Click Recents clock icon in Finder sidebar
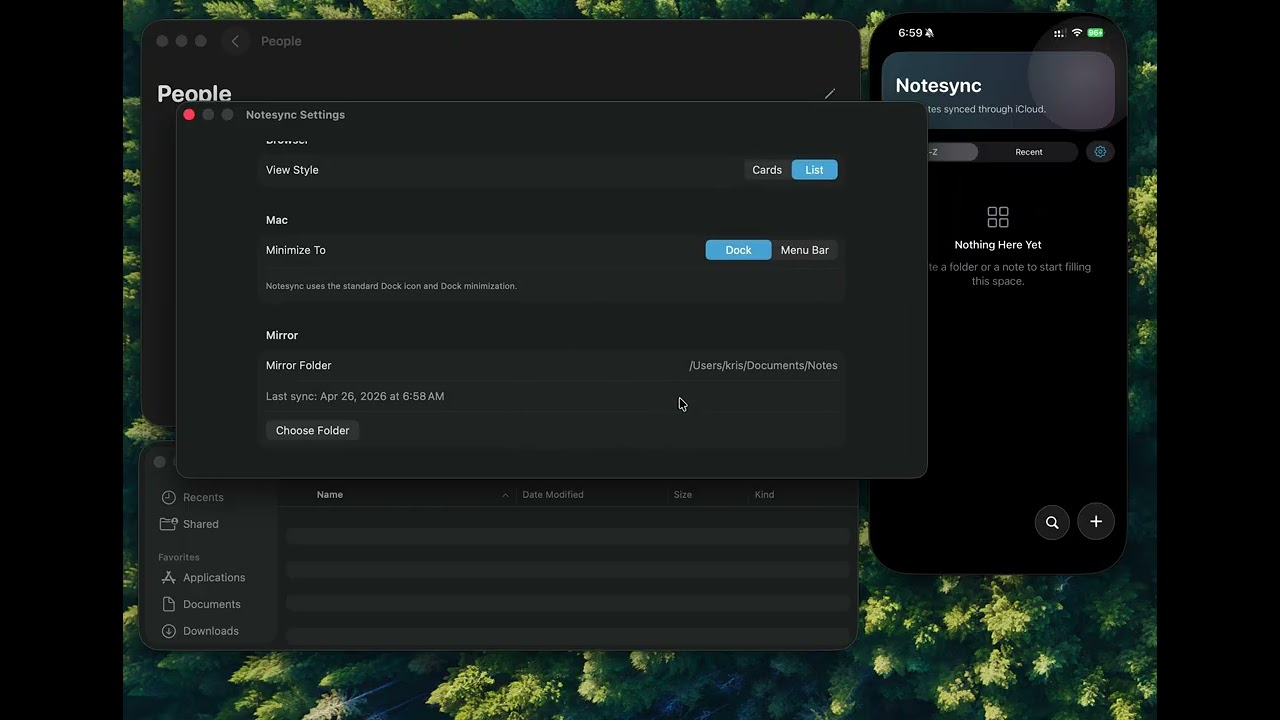The height and width of the screenshot is (720, 1280). [x=169, y=497]
